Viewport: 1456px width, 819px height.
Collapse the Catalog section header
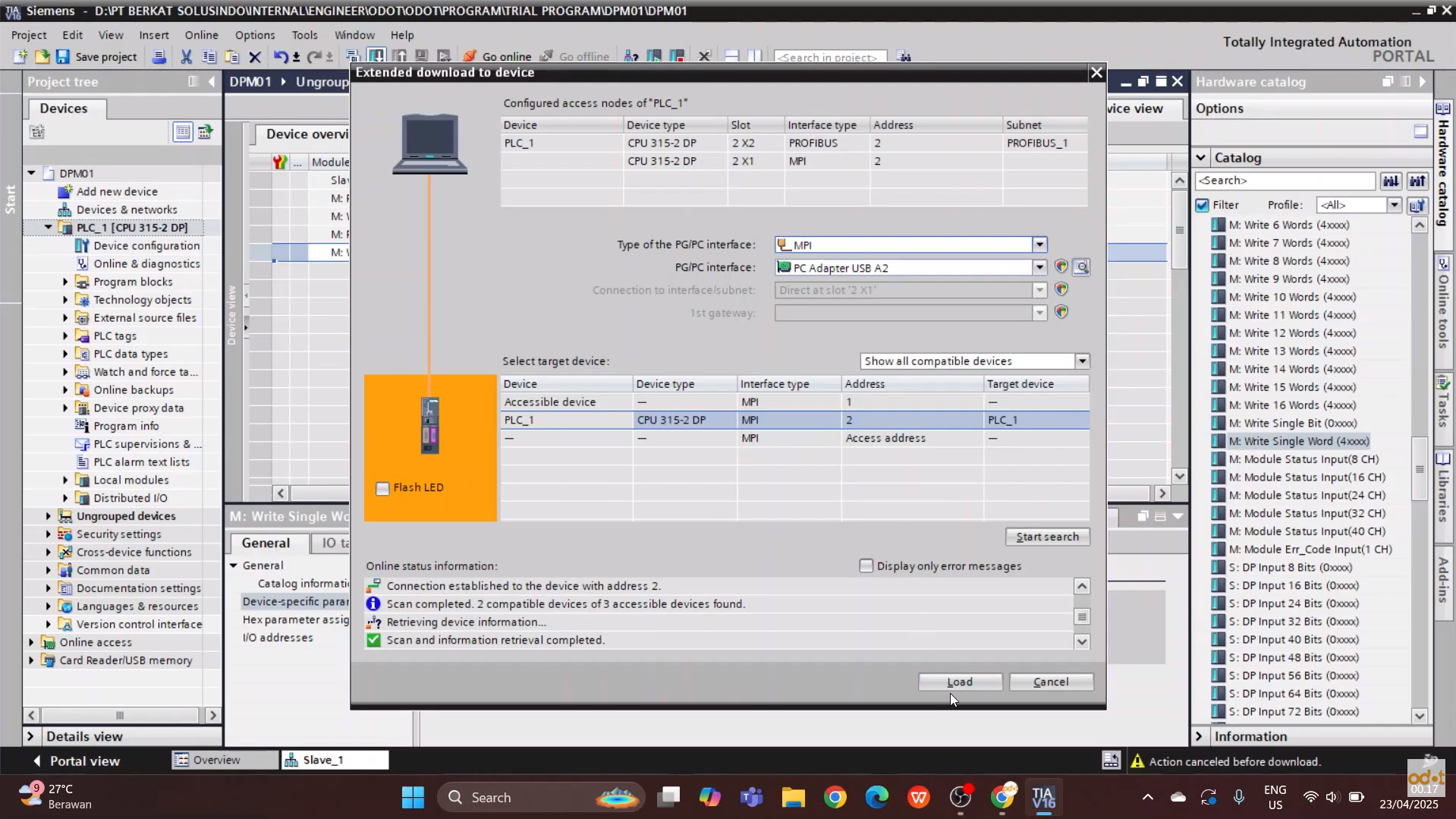[1200, 158]
